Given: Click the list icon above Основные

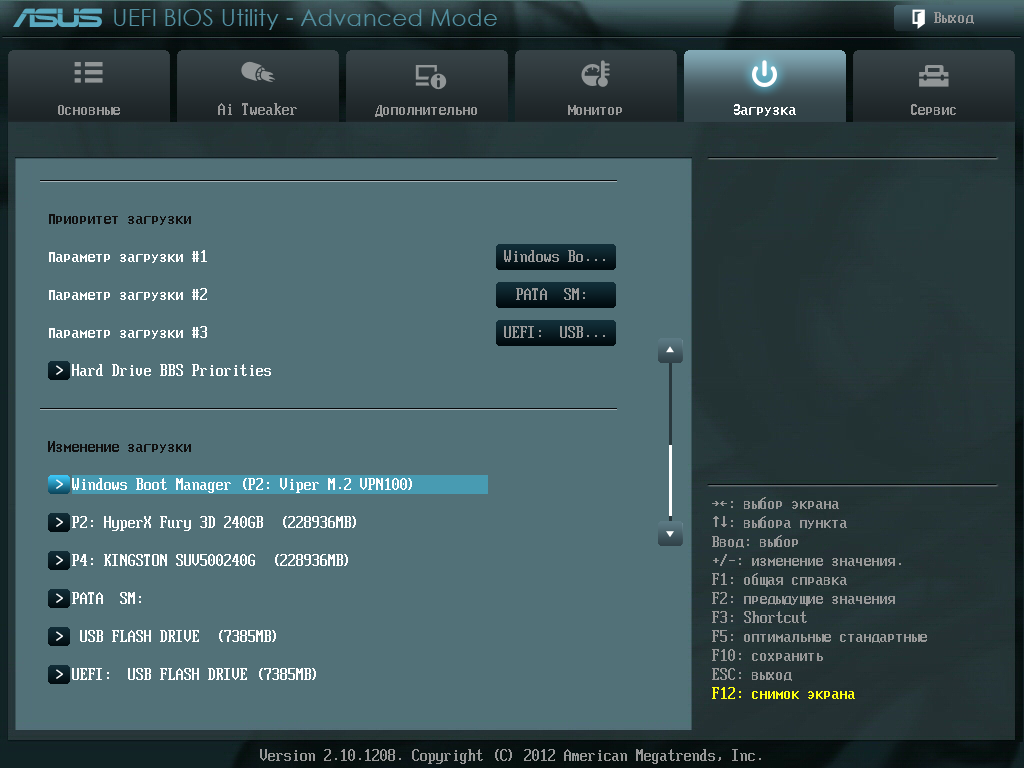Looking at the screenshot, I should (88, 72).
